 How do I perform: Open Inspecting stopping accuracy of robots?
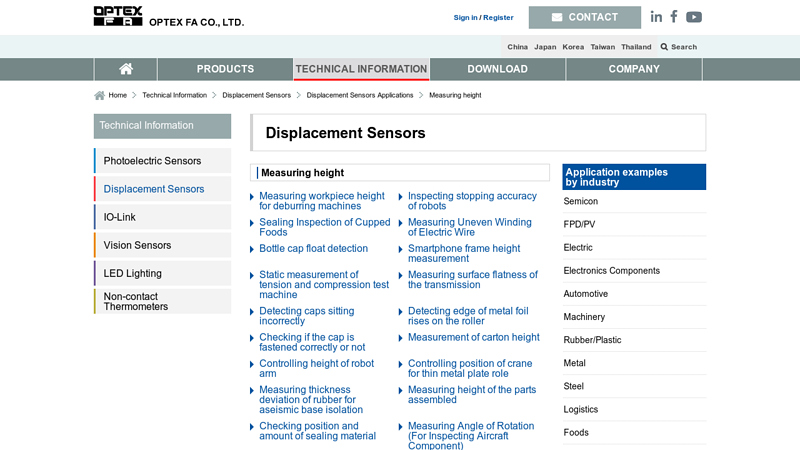click(x=472, y=201)
